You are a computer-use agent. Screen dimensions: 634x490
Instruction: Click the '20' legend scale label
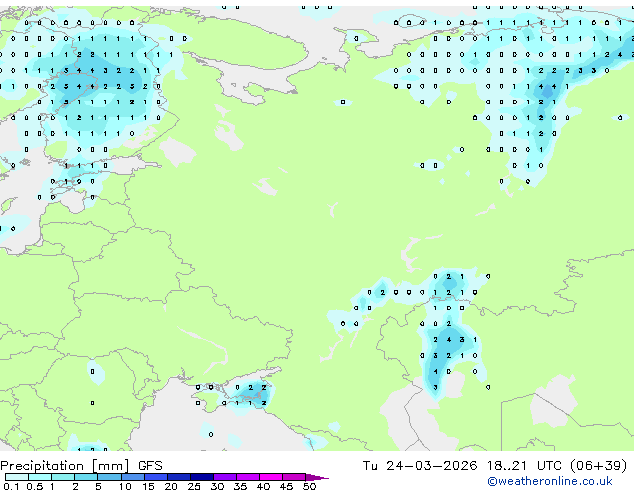point(171,486)
